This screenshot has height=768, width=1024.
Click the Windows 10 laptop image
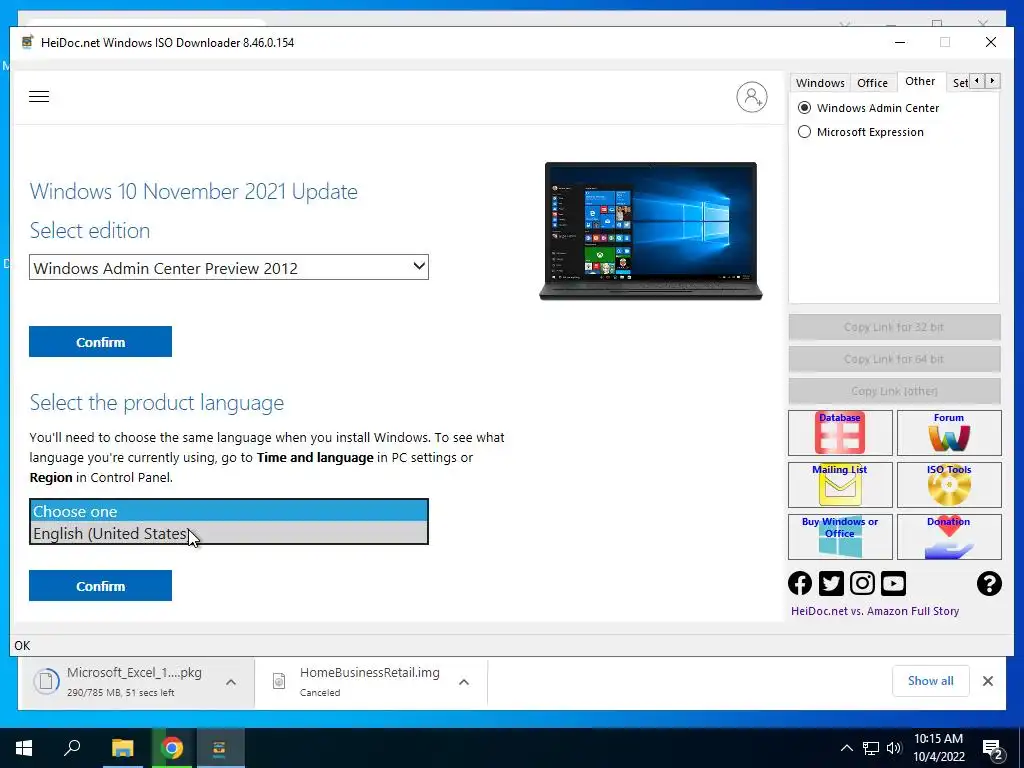[x=650, y=231]
